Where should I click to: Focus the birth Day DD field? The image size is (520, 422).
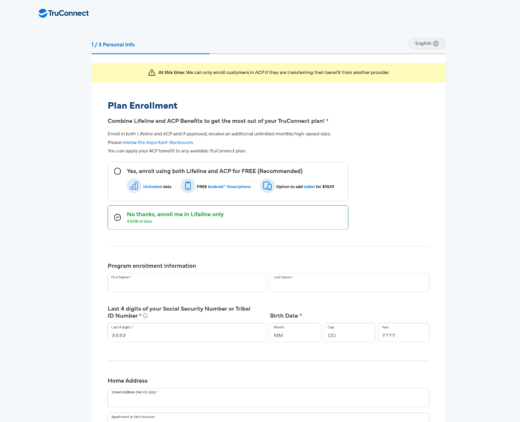pyautogui.click(x=349, y=332)
